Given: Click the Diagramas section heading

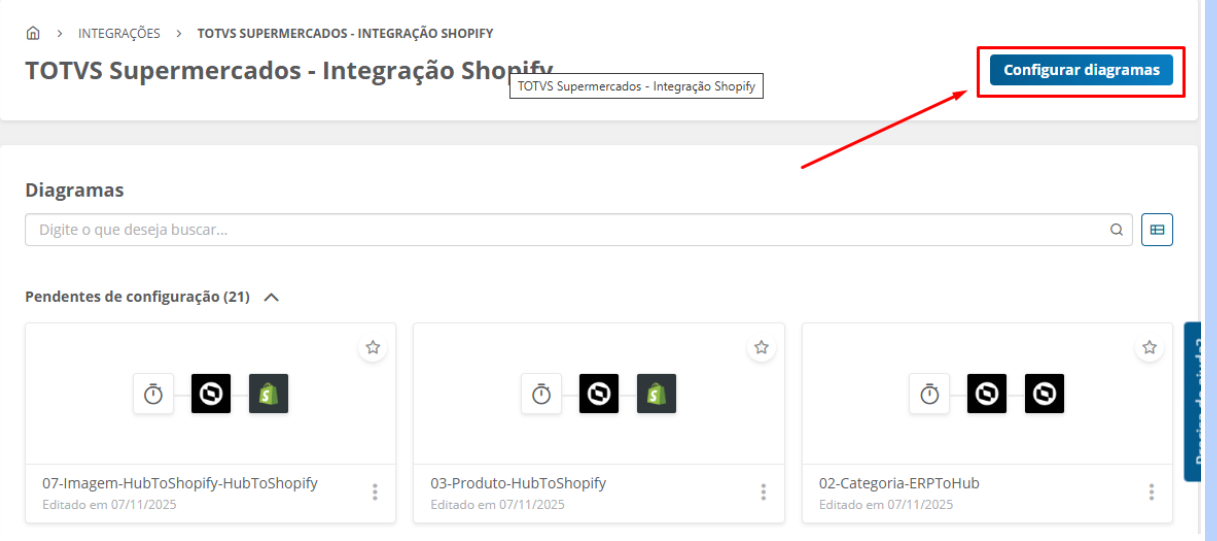Looking at the screenshot, I should pos(74,190).
